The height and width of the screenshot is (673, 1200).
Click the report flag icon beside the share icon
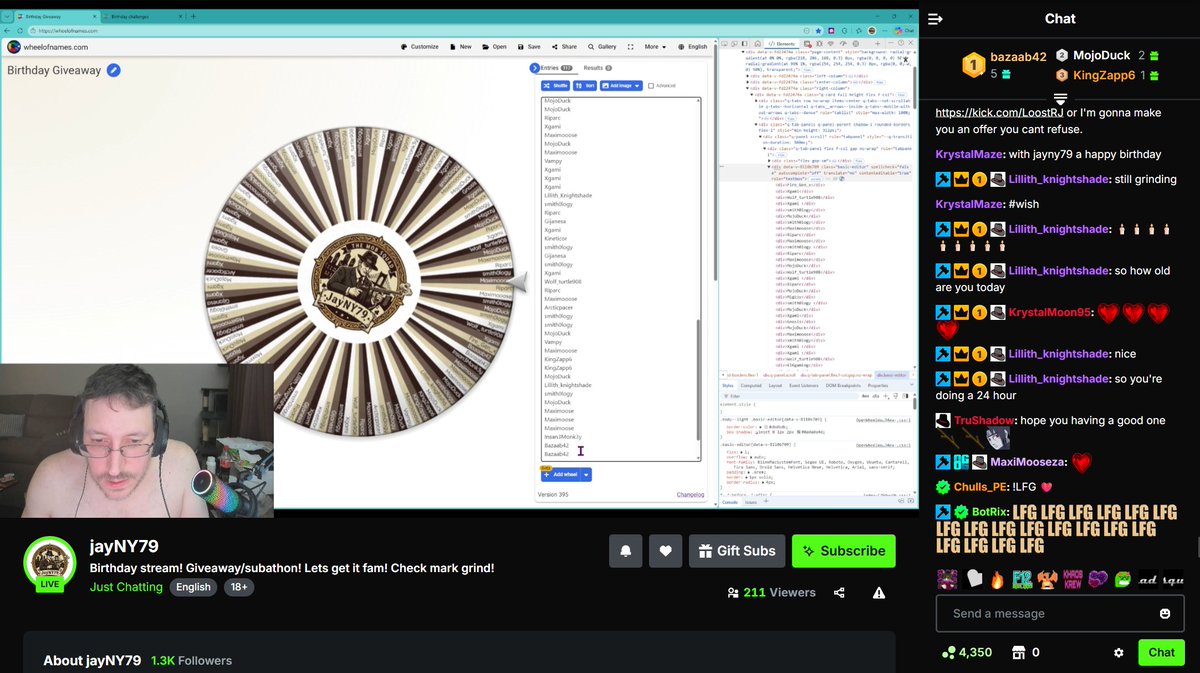(877, 592)
